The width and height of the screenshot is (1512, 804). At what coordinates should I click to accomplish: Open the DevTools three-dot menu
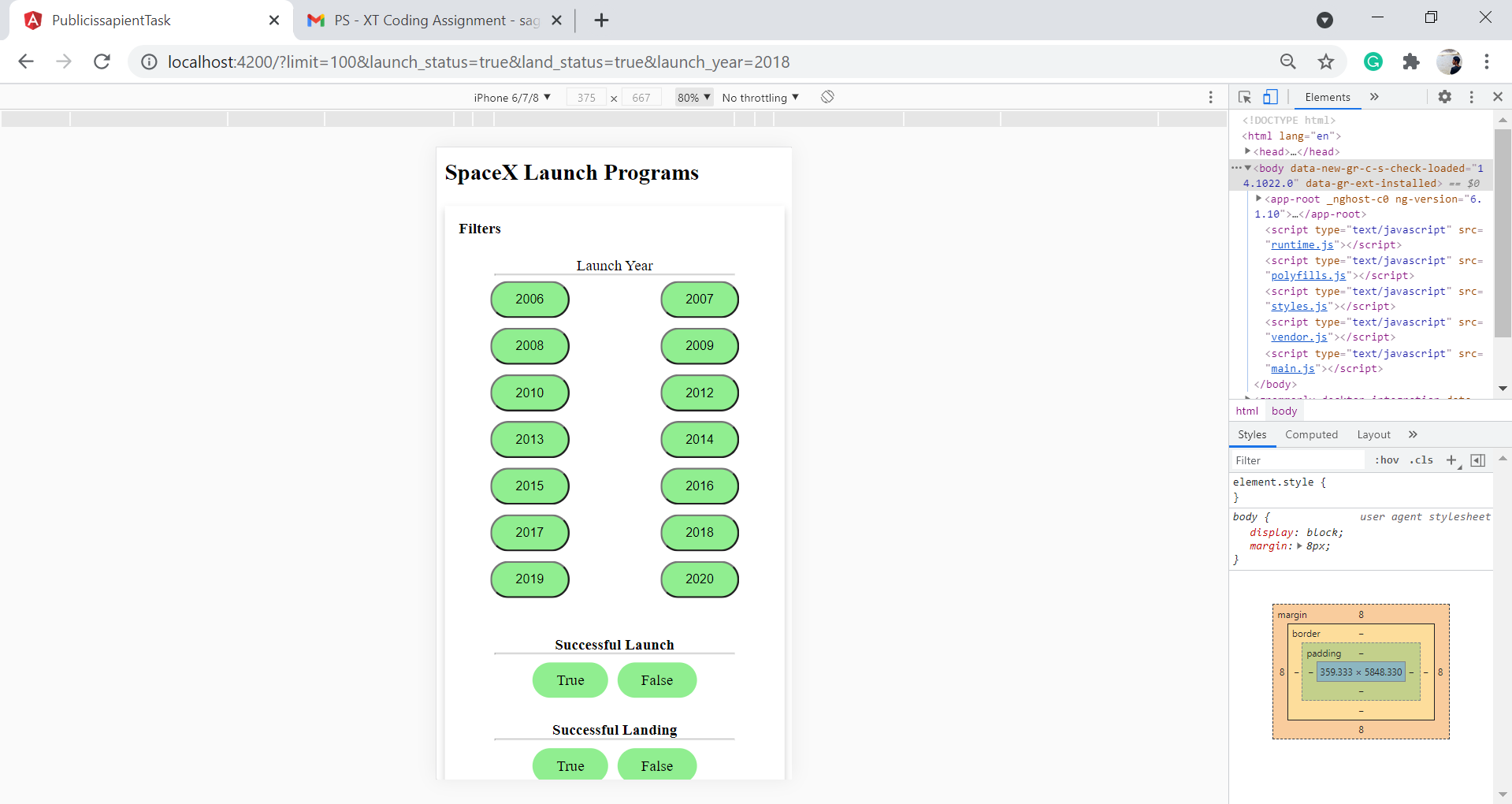coord(1470,97)
